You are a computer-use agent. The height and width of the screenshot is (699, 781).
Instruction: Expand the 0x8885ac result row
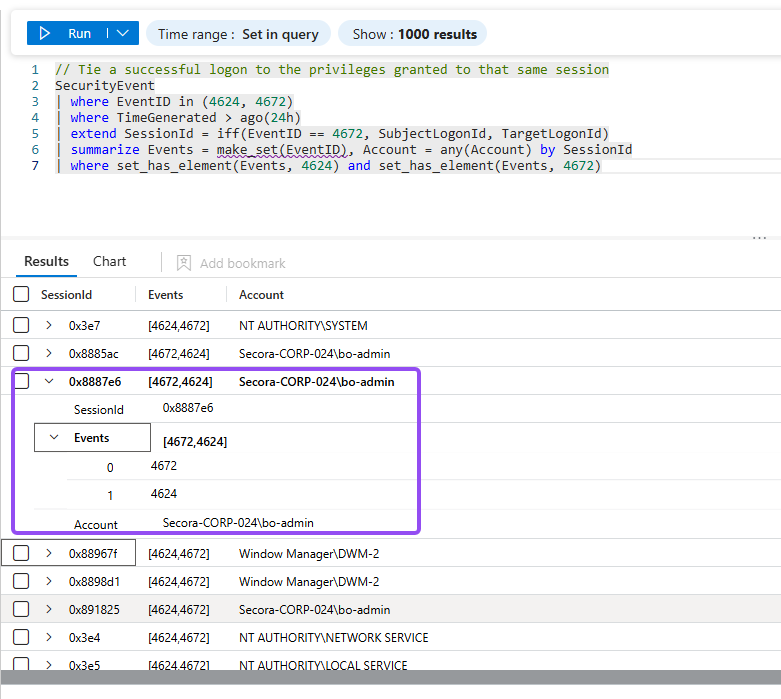tap(49, 353)
